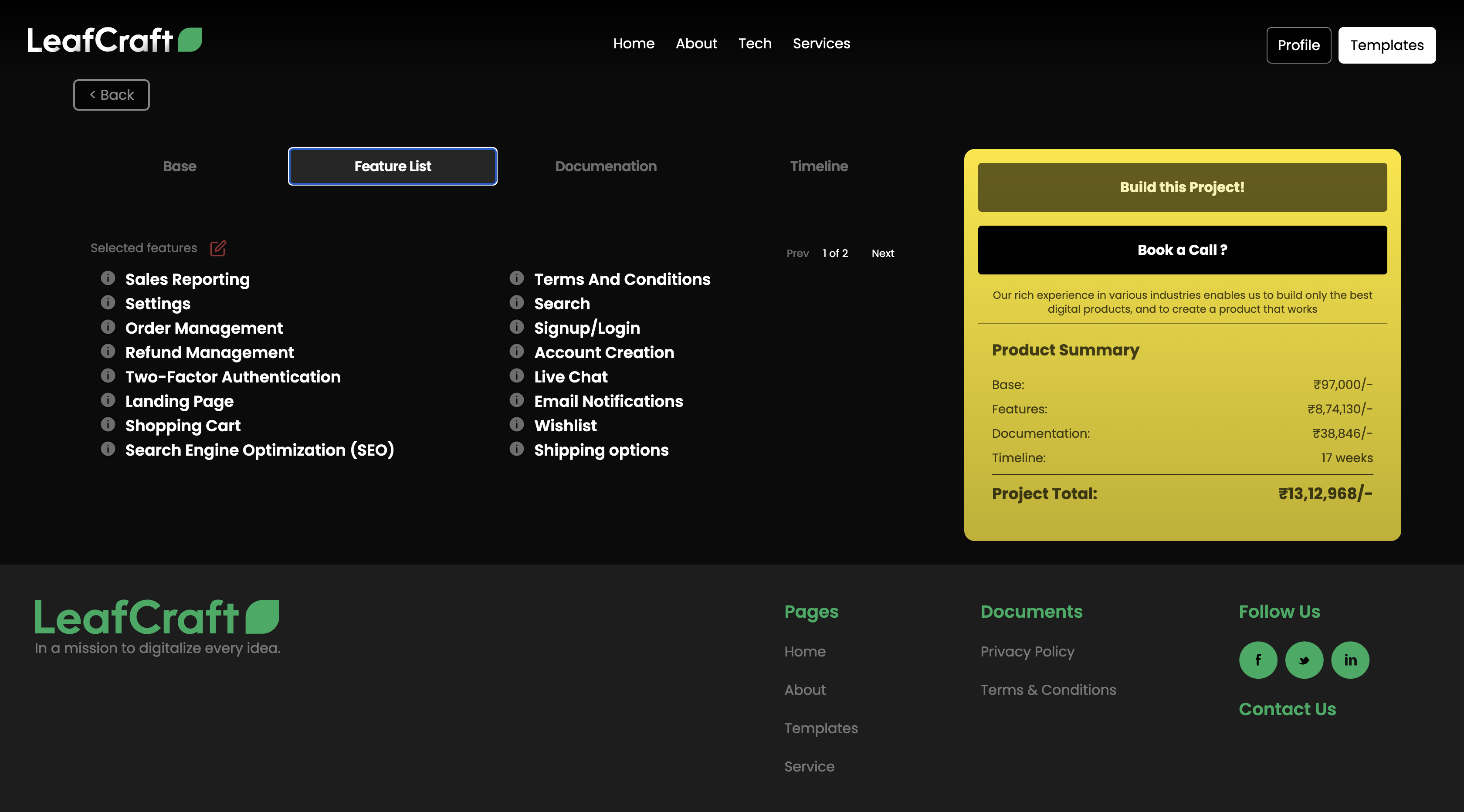Image resolution: width=1464 pixels, height=812 pixels.
Task: Click info icon beside Two-Factor Authentication
Action: click(x=108, y=376)
